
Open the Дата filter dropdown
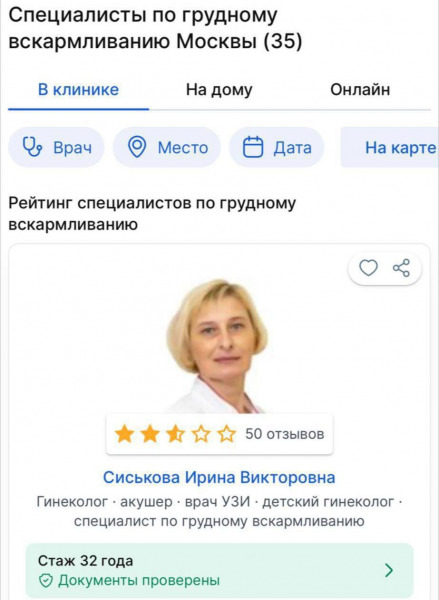pyautogui.click(x=277, y=147)
